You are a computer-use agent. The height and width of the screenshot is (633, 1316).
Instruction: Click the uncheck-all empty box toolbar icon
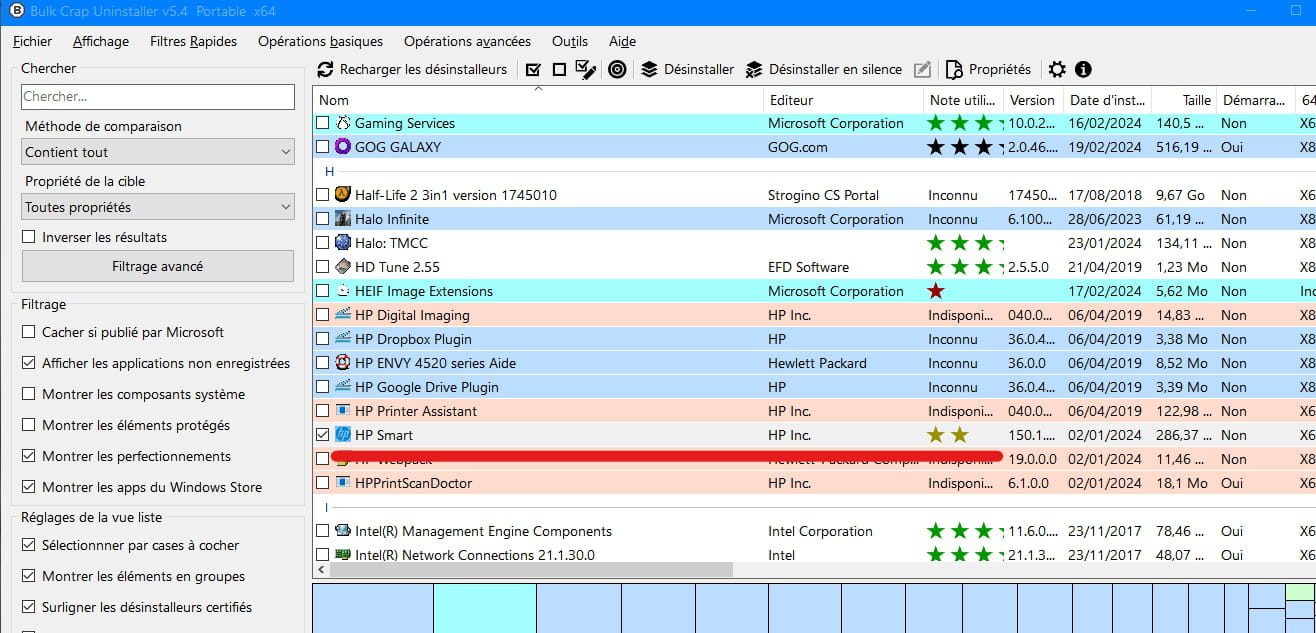point(559,69)
